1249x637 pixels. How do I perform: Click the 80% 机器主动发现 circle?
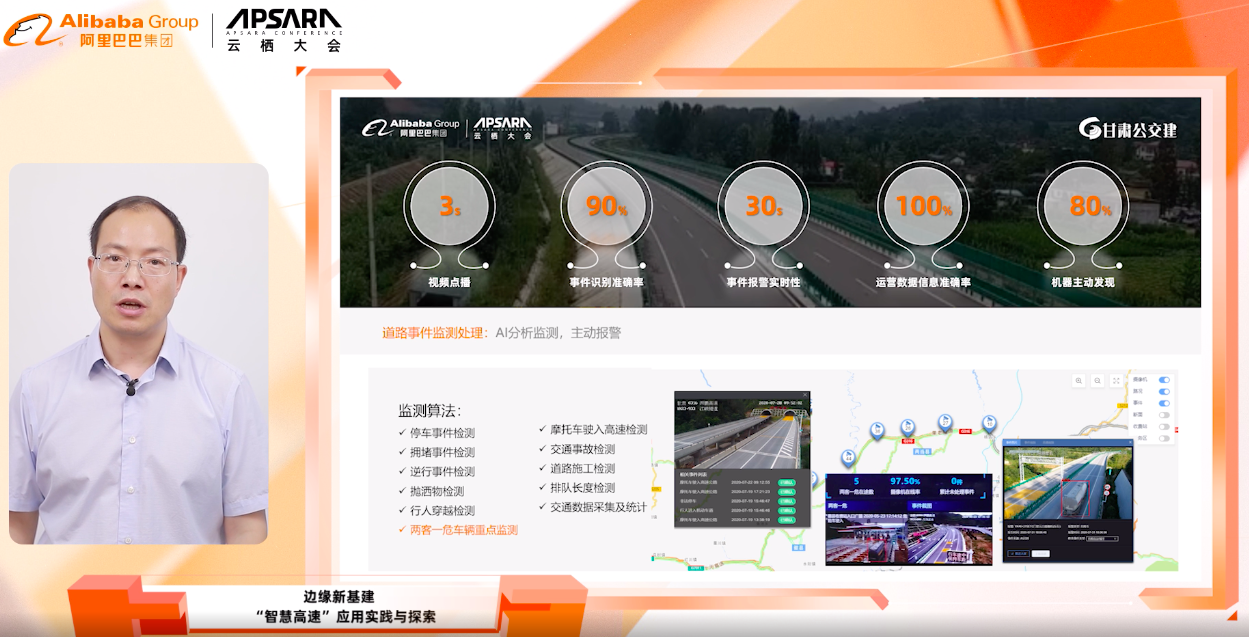tap(1083, 207)
